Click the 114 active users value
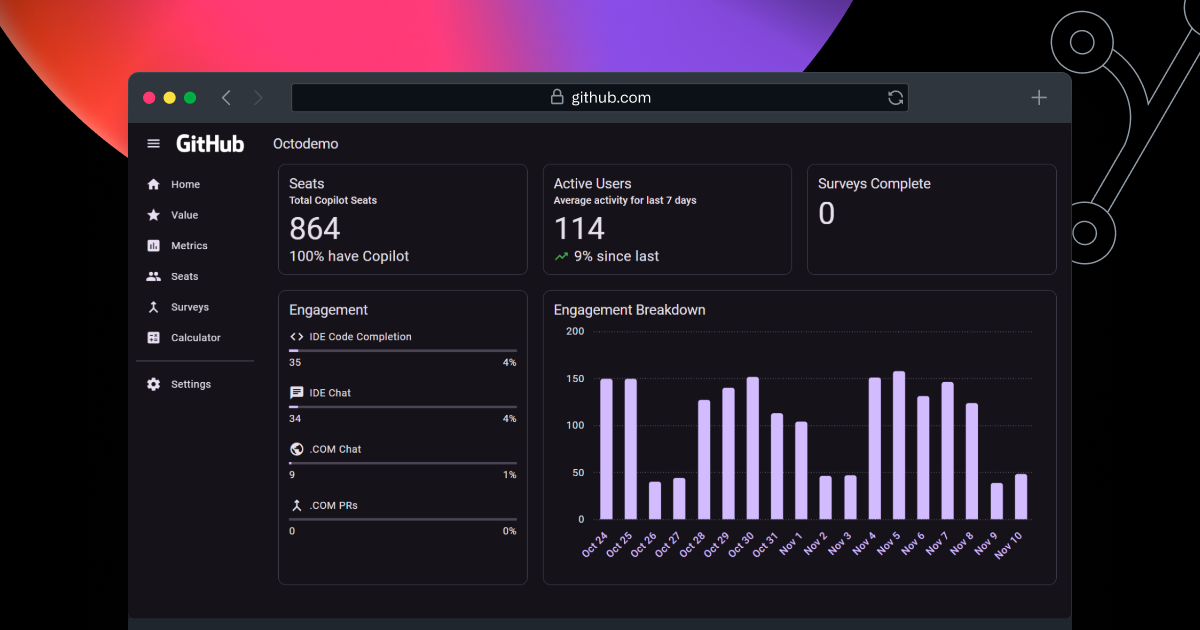The width and height of the screenshot is (1200, 630). [x=580, y=229]
